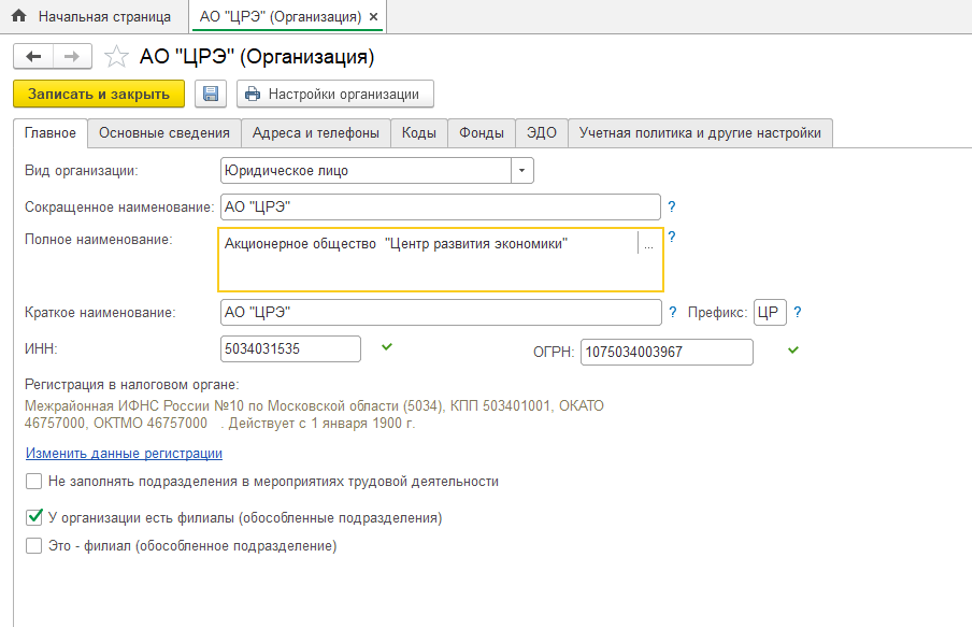Open the ЭДО tab
Viewport: 972px width, 627px height.
coord(541,133)
